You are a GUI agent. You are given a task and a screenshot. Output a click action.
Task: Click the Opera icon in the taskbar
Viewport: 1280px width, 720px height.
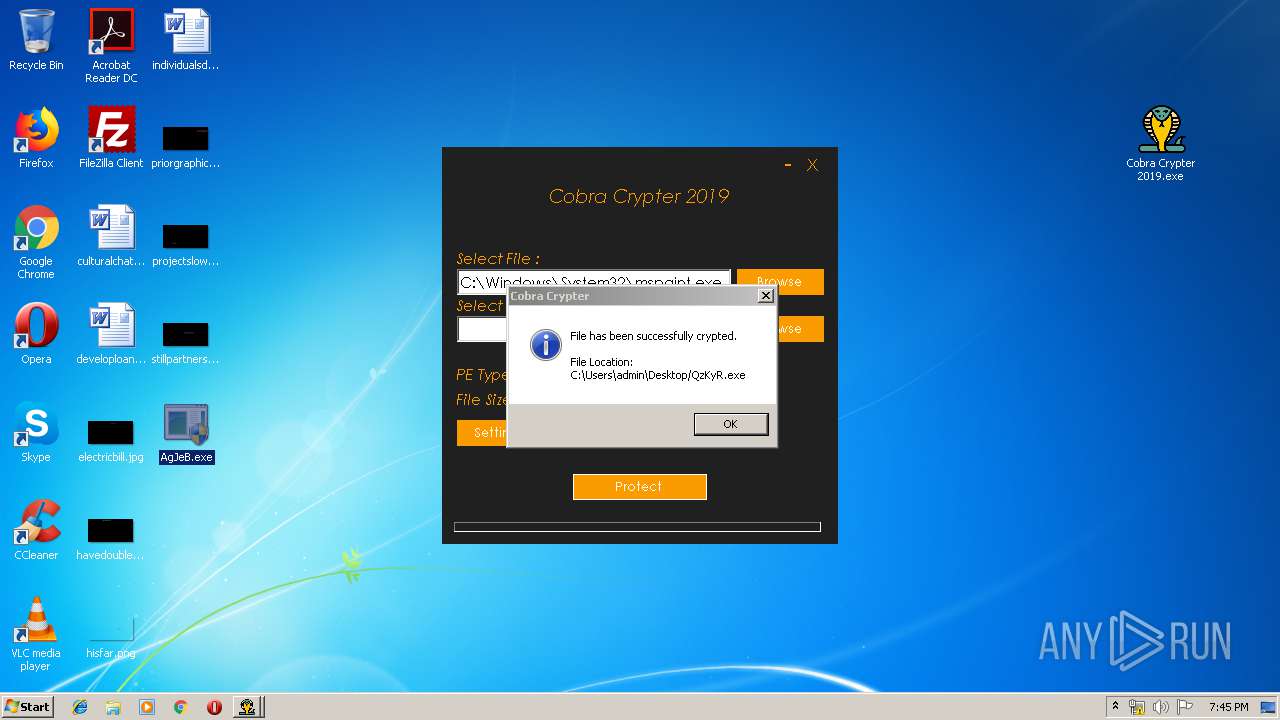pos(214,707)
